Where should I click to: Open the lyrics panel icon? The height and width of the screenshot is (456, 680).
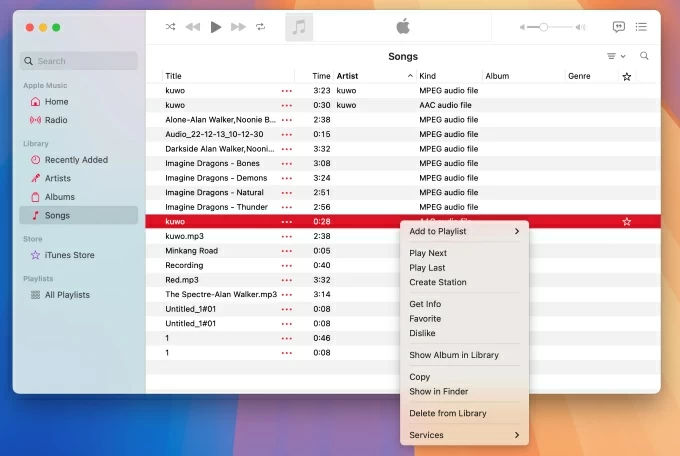(x=619, y=27)
